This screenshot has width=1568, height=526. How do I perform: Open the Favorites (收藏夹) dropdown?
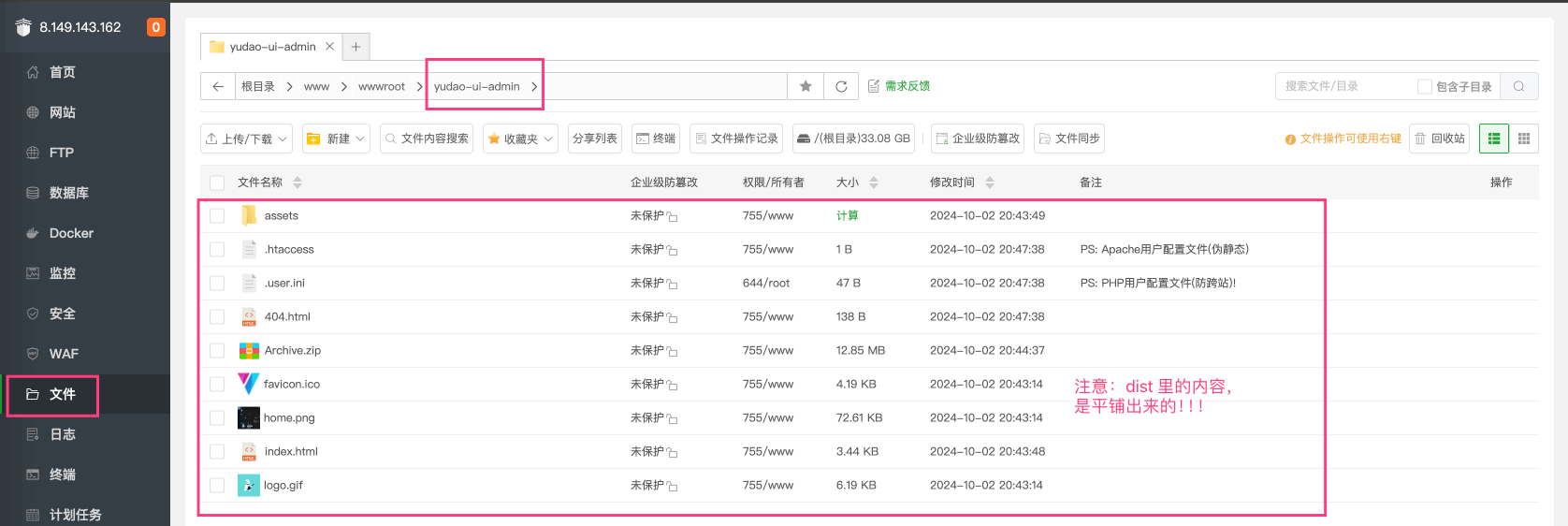[520, 139]
